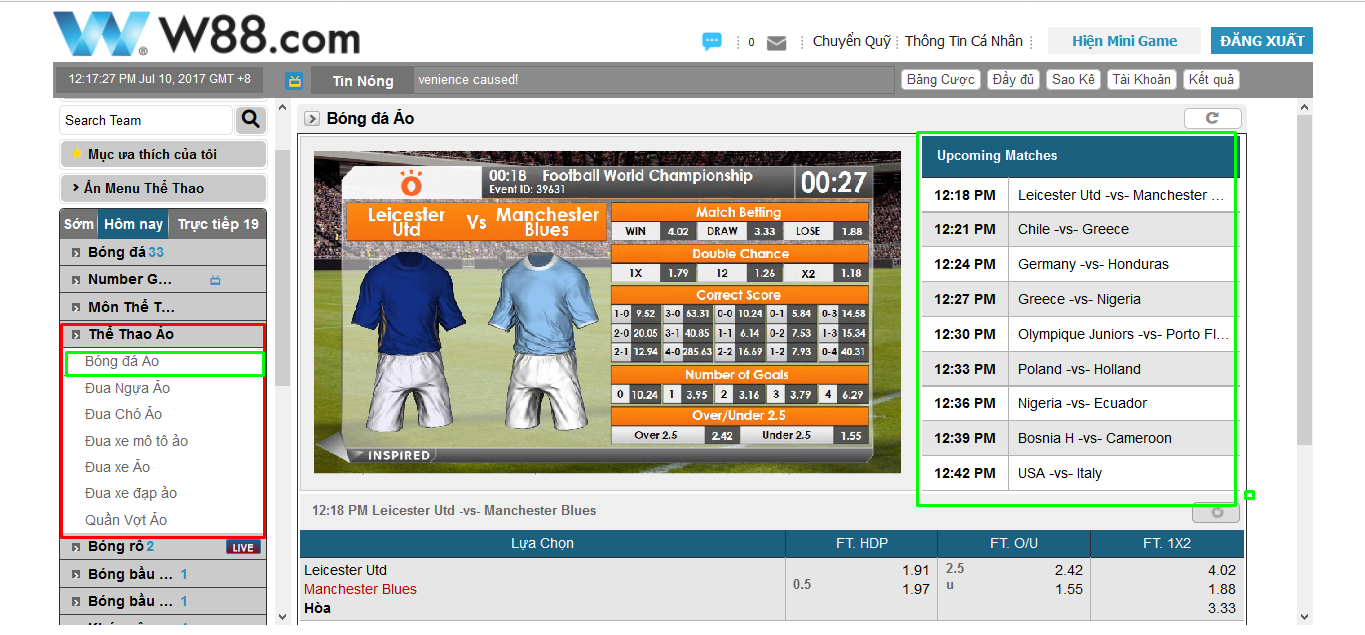Collapse sidebar with Ẩn Menu Thể Thao
The height and width of the screenshot is (635, 1365).
coord(163,188)
